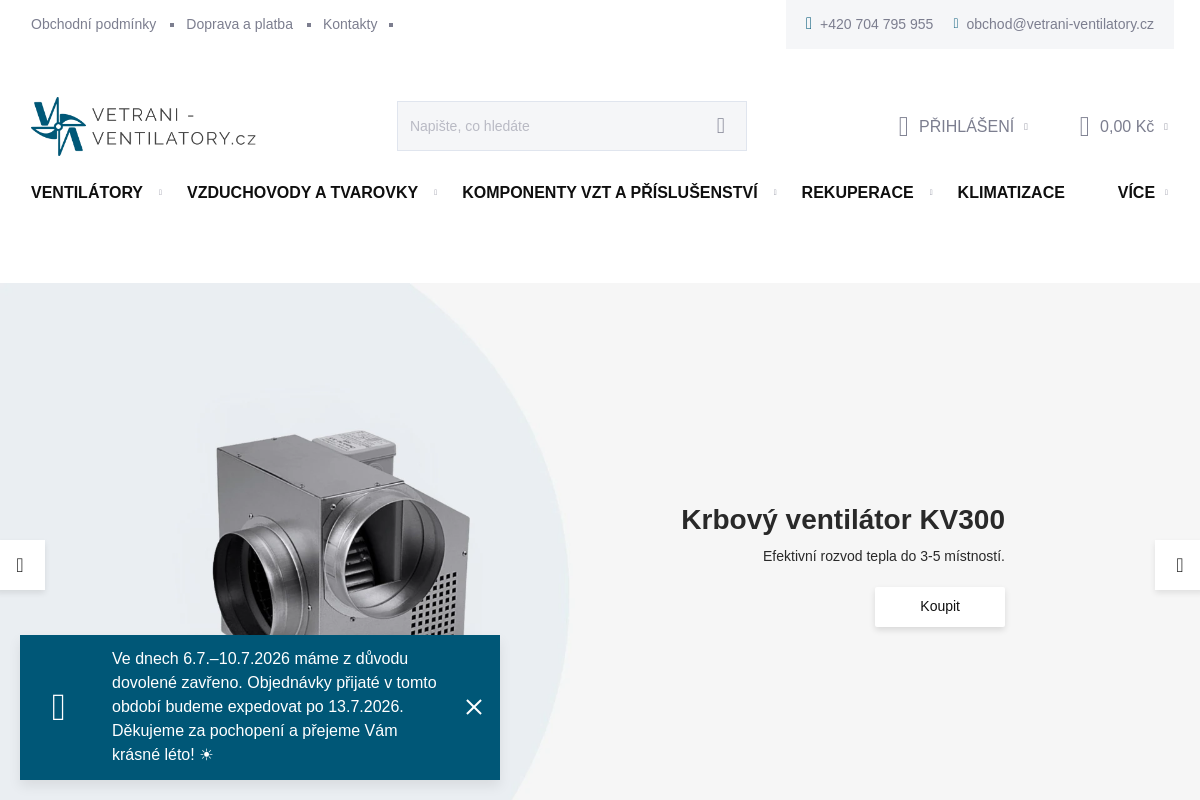Open the shopping cart icon

click(x=1084, y=126)
